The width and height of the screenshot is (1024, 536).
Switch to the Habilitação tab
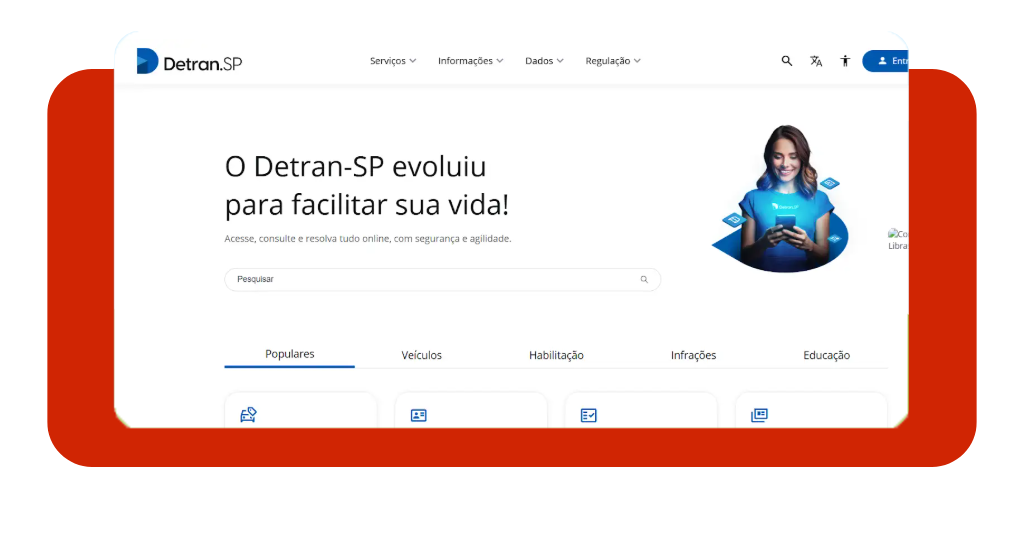[556, 355]
